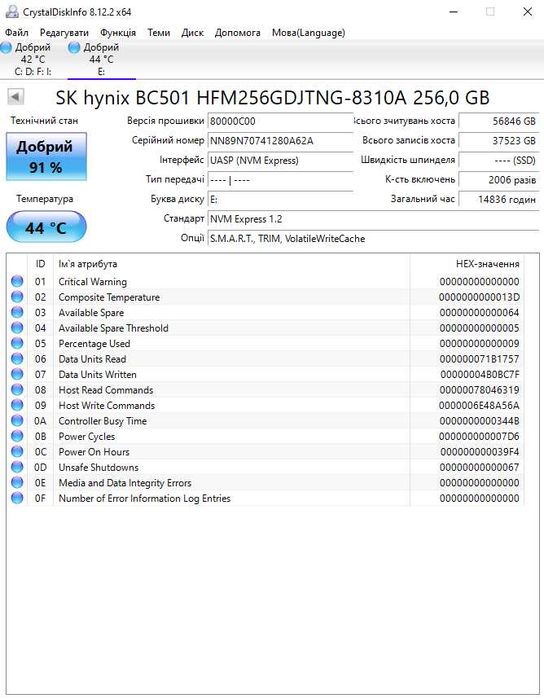Go to previous disk with left arrow
Screen dimensions: 544x699
click(x=16, y=96)
